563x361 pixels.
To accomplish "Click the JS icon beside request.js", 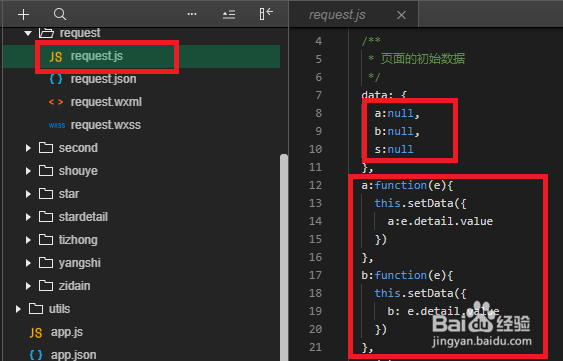I will click(56, 57).
